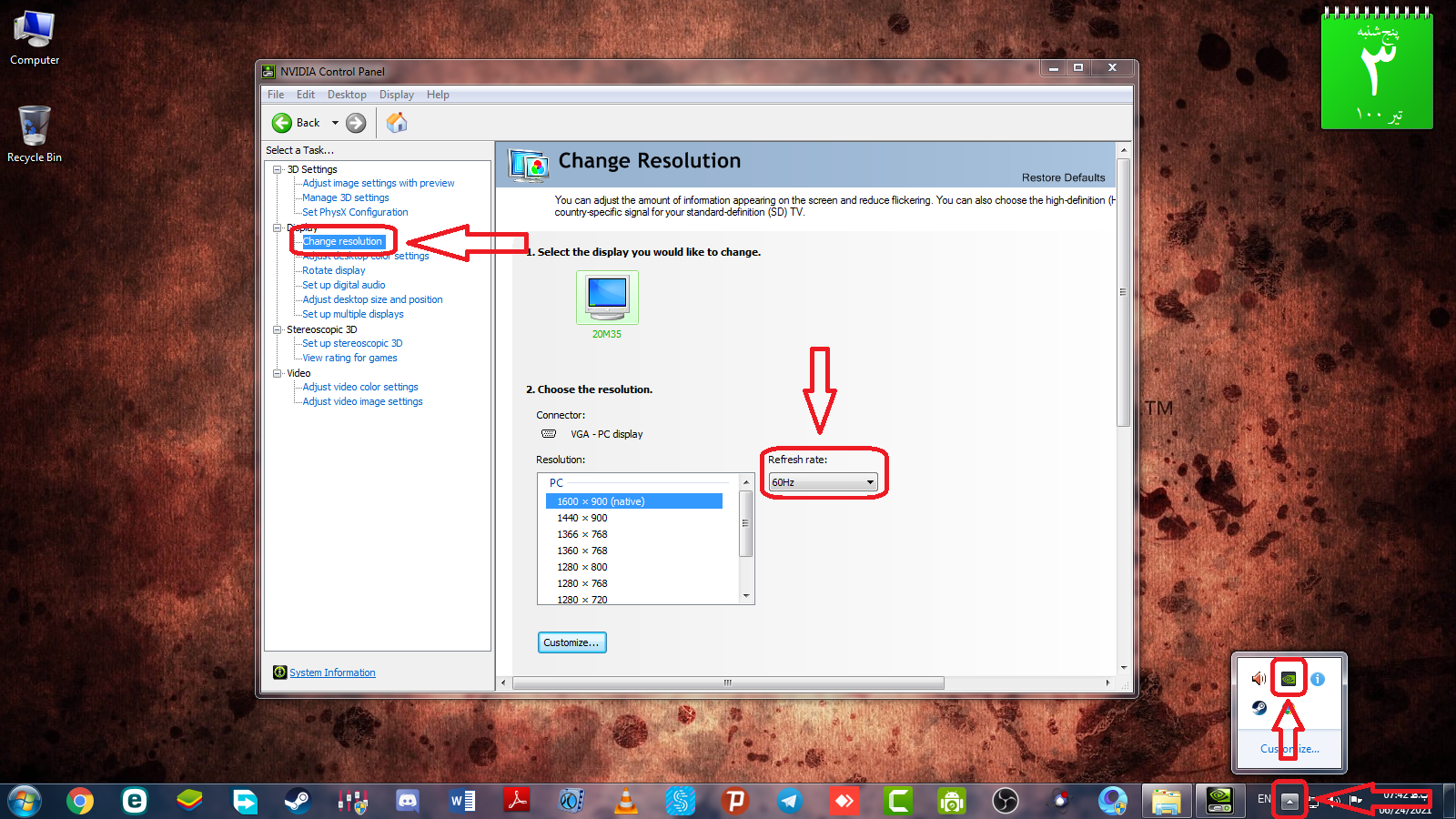This screenshot has height=819, width=1456.
Task: Open Adjust desktop size and position
Action: 372,299
